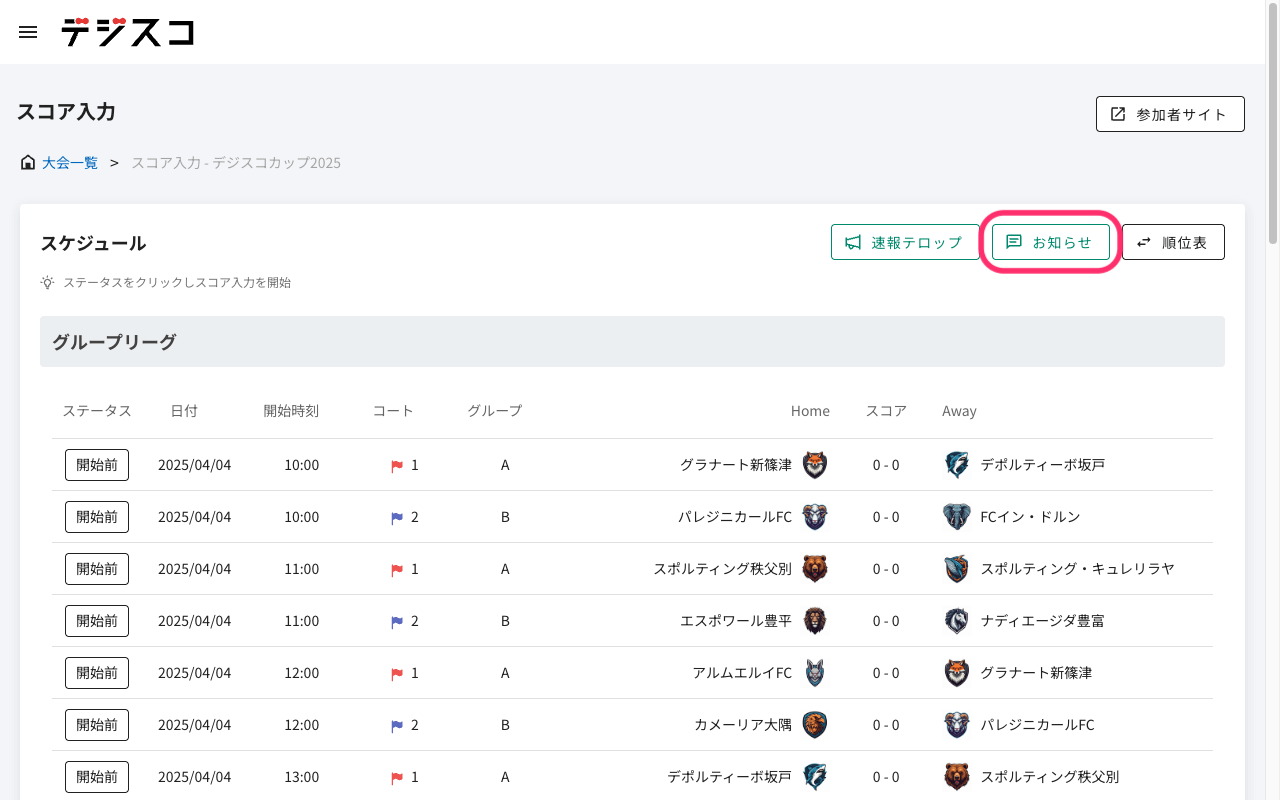Click red flag icon for court 1 at 10:00
1280x800 pixels.
(x=397, y=466)
